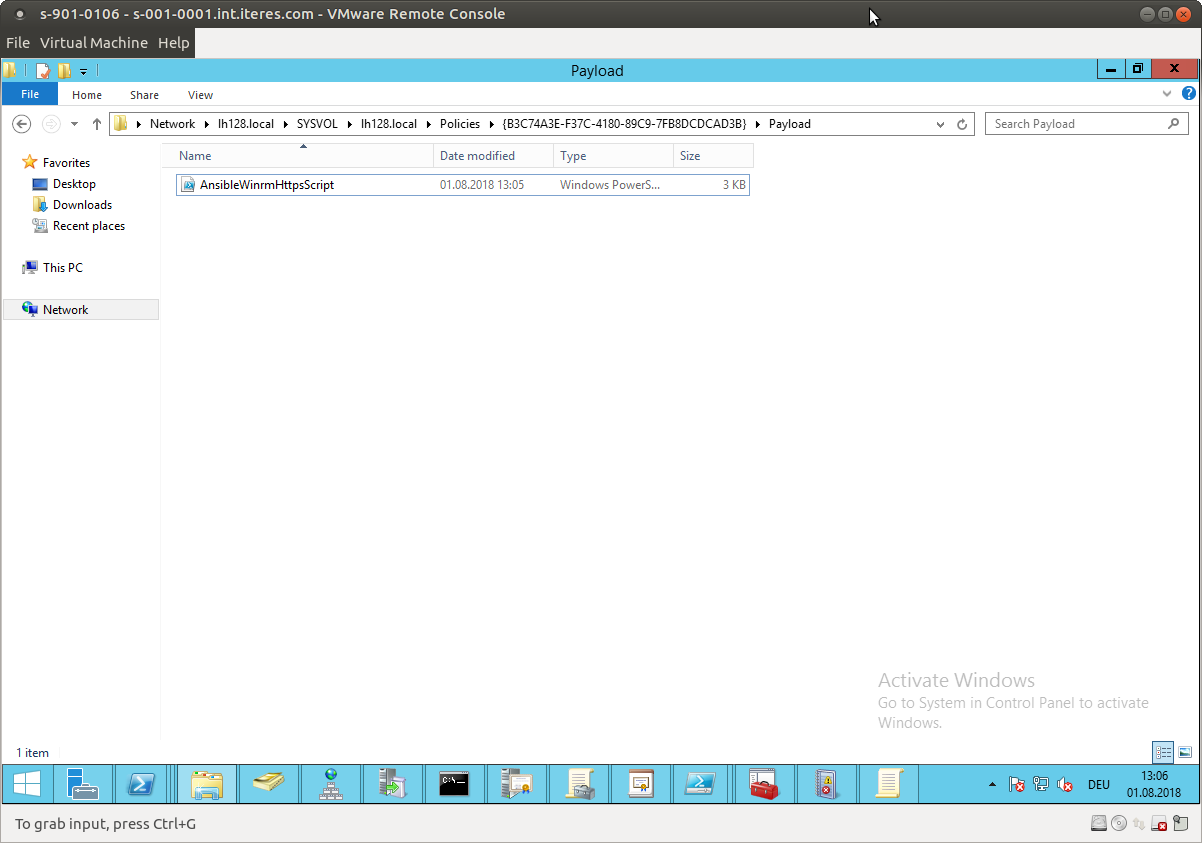This screenshot has height=843, width=1202.
Task: Click the arrow after Policies in address bar
Action: [x=491, y=124]
